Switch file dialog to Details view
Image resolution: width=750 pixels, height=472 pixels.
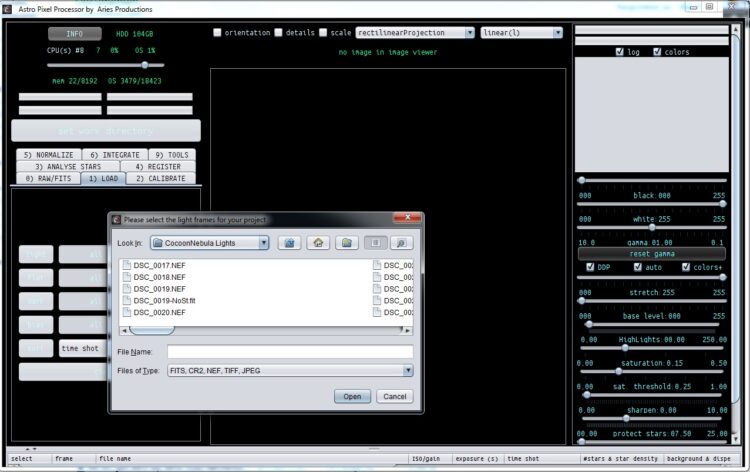401,243
